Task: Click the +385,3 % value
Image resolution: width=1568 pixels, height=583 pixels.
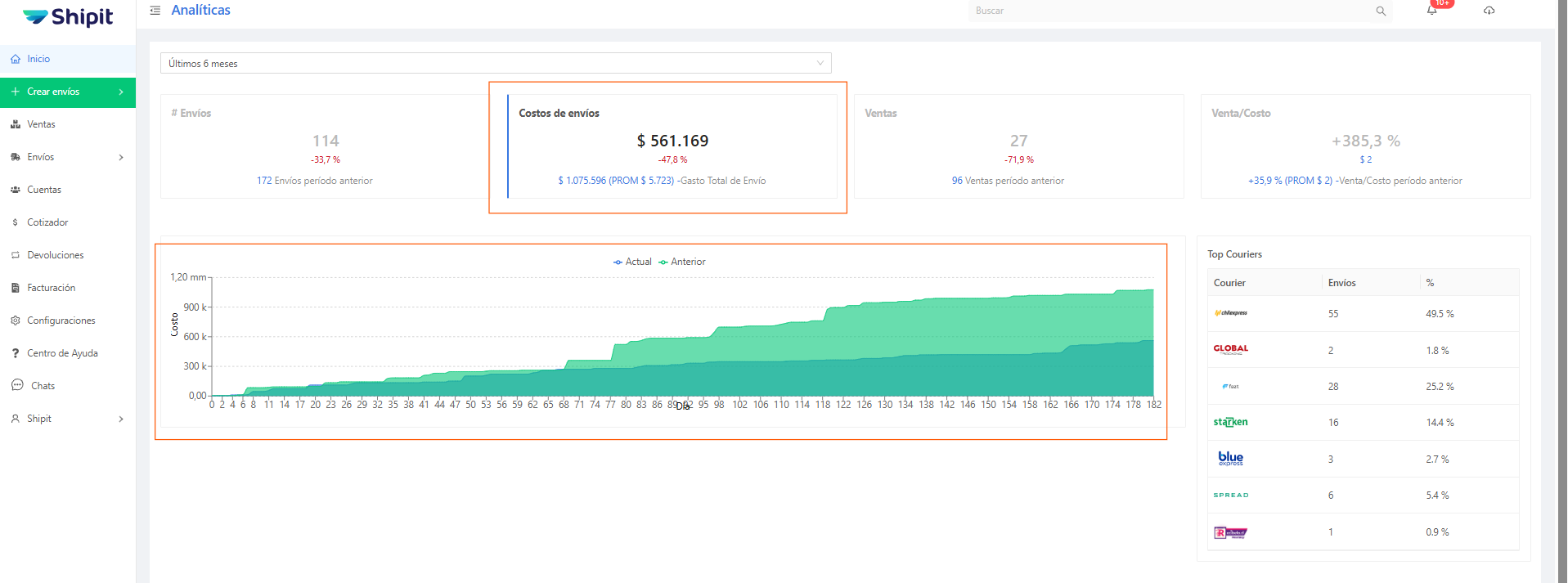Action: click(x=1366, y=141)
